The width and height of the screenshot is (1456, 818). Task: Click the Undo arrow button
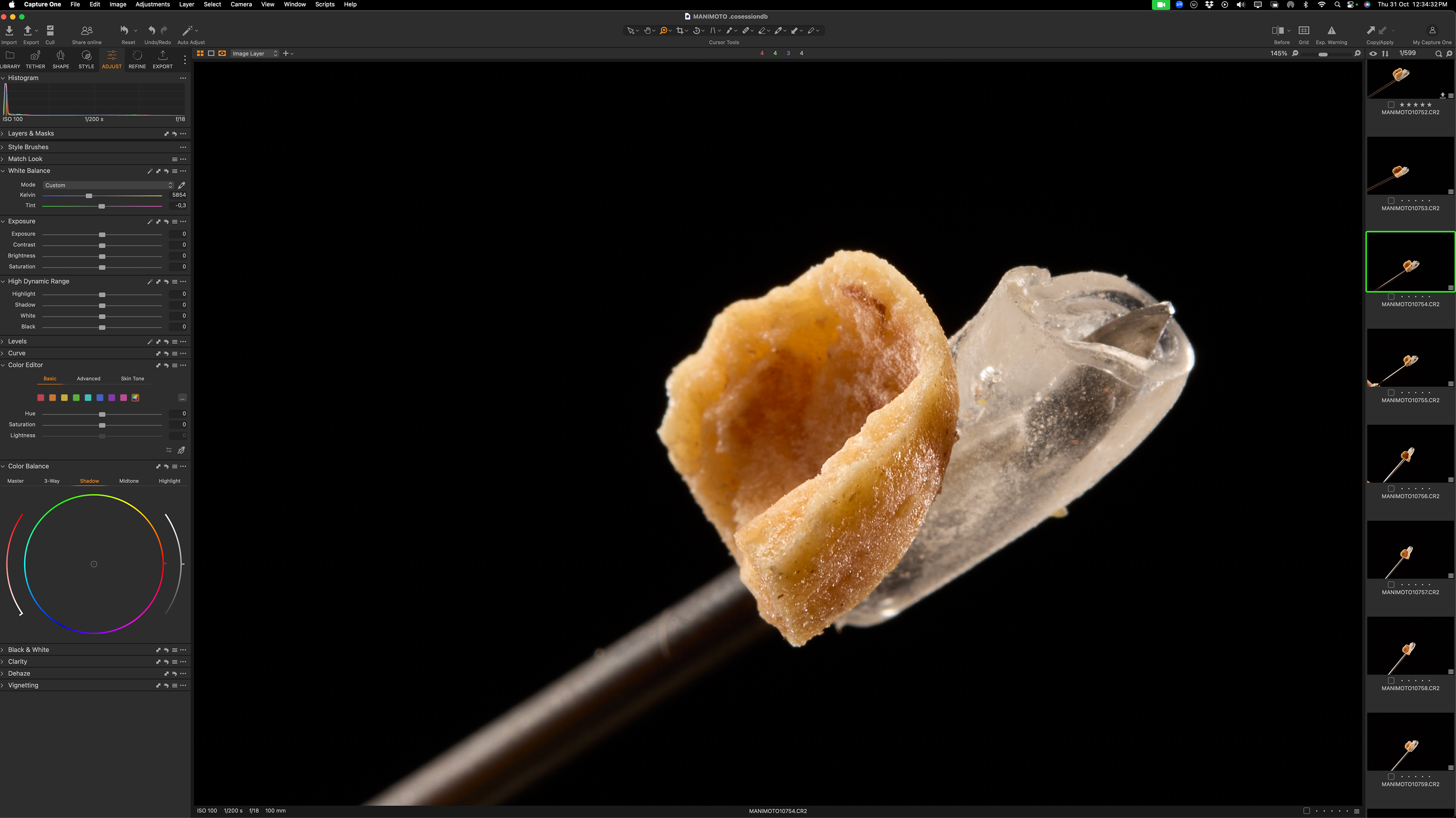pyautogui.click(x=152, y=30)
